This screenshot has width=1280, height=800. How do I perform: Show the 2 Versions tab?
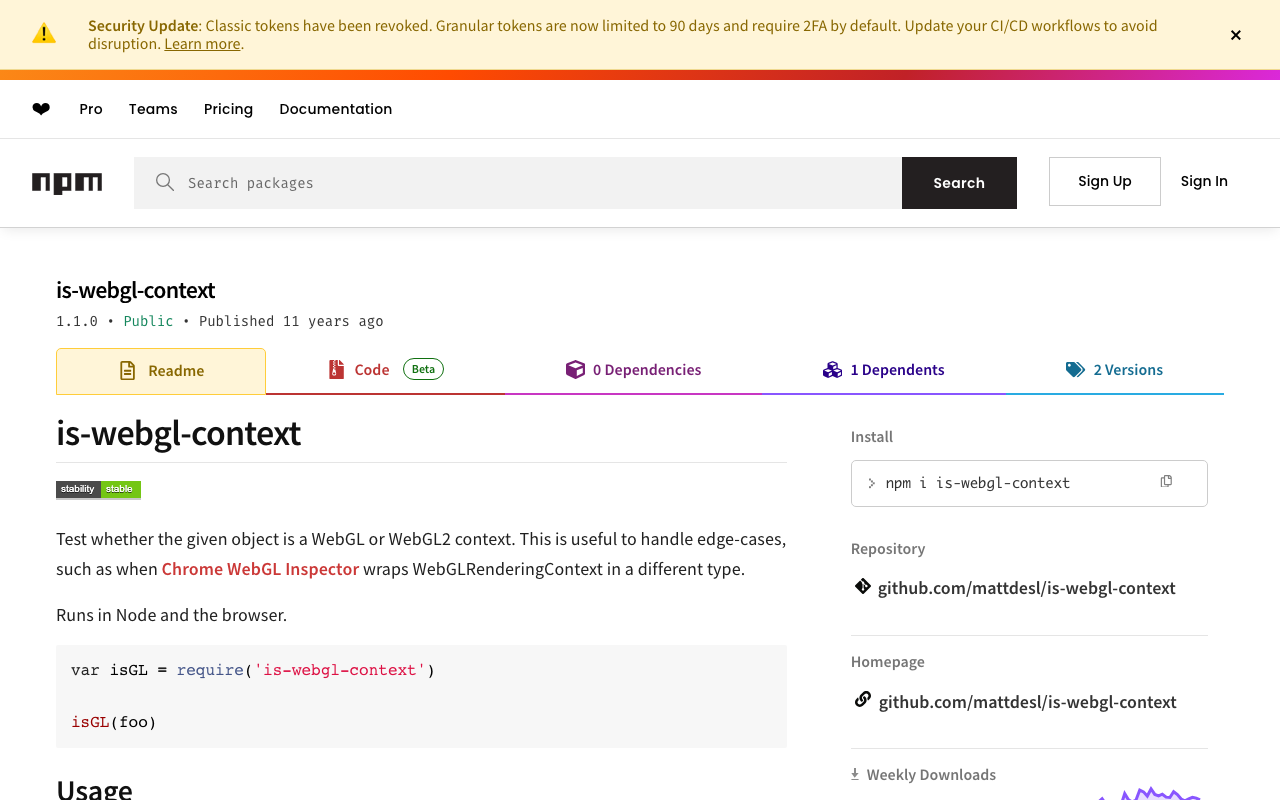tap(1115, 370)
